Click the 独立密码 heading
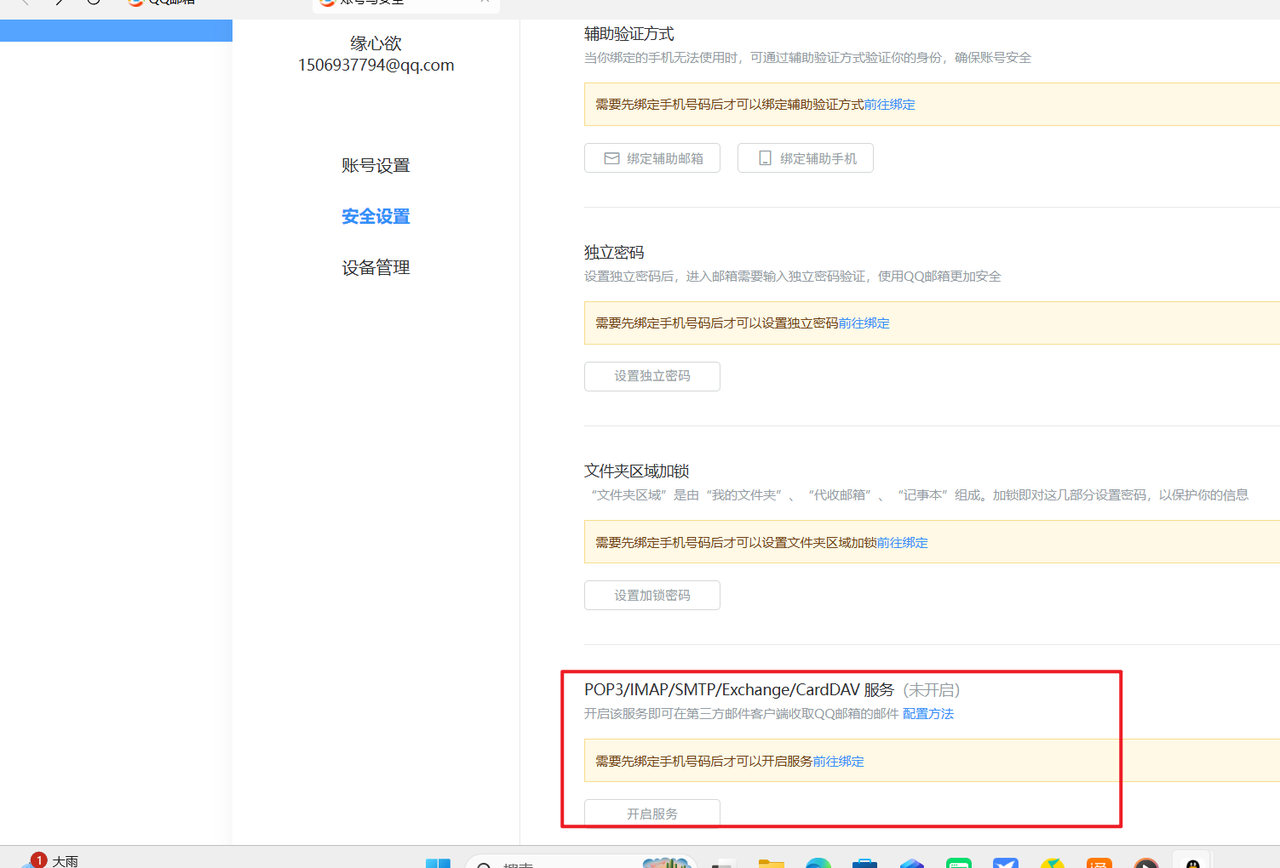Screen dimensions: 1280x868 tap(614, 252)
